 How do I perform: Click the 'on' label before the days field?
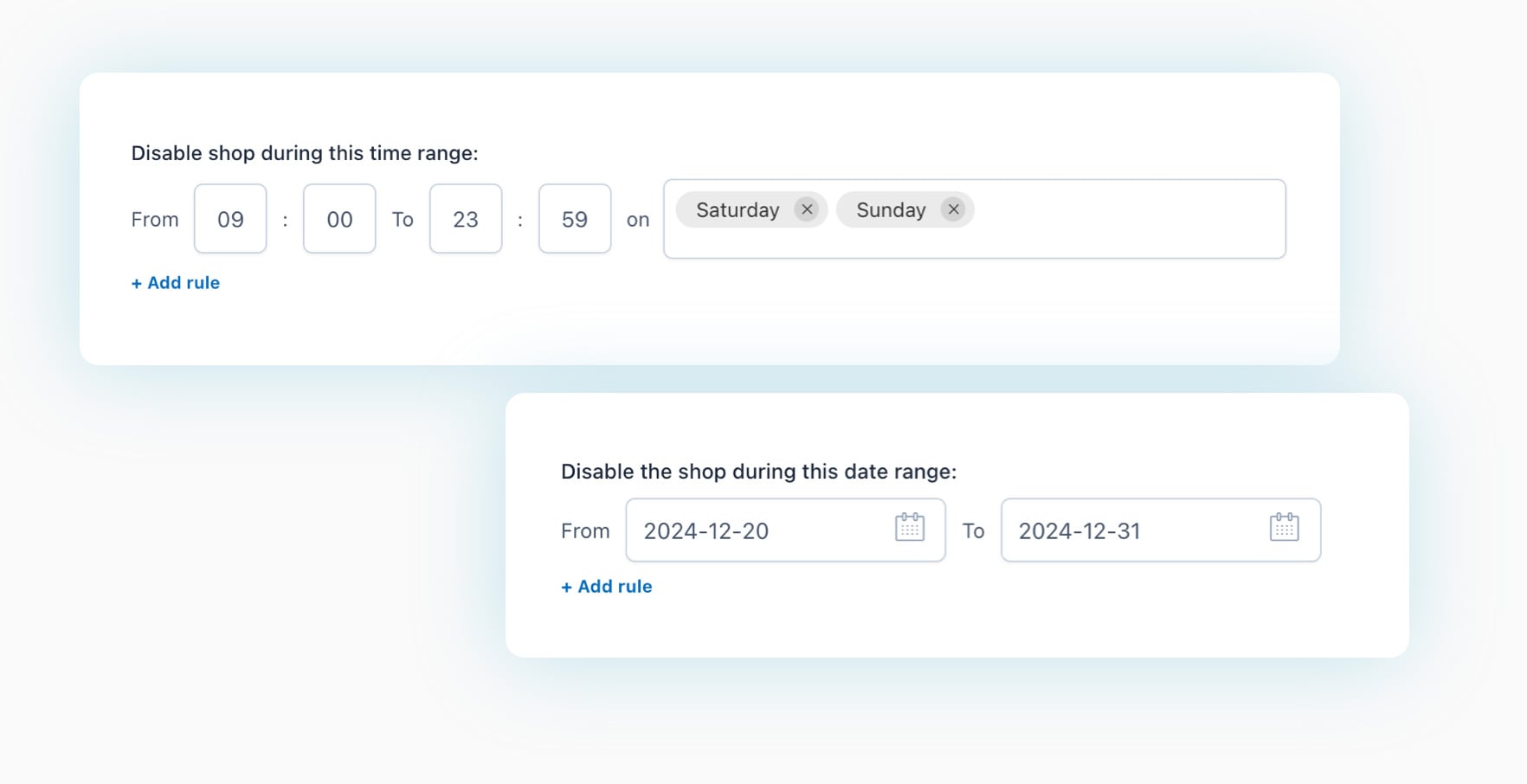[x=638, y=220]
